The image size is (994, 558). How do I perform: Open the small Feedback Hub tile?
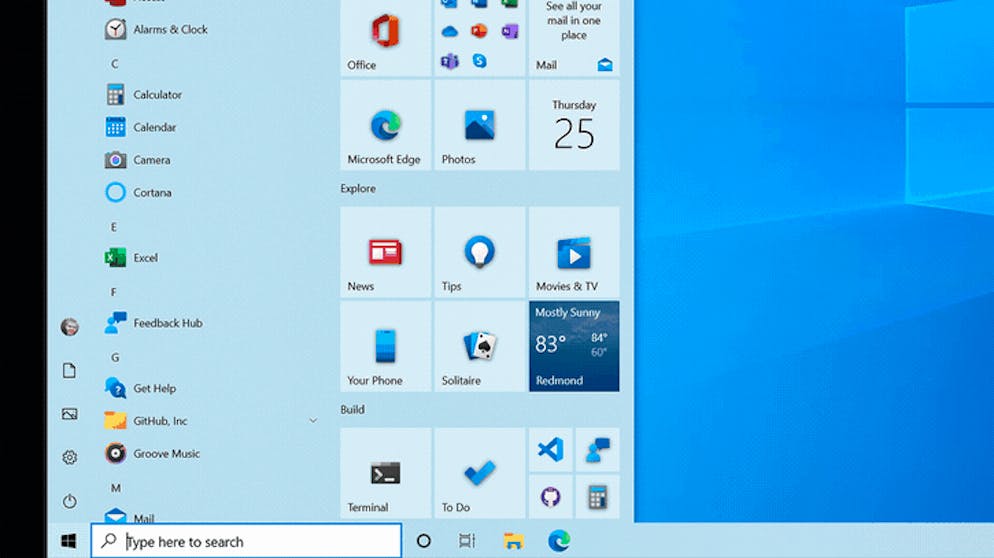(x=598, y=450)
